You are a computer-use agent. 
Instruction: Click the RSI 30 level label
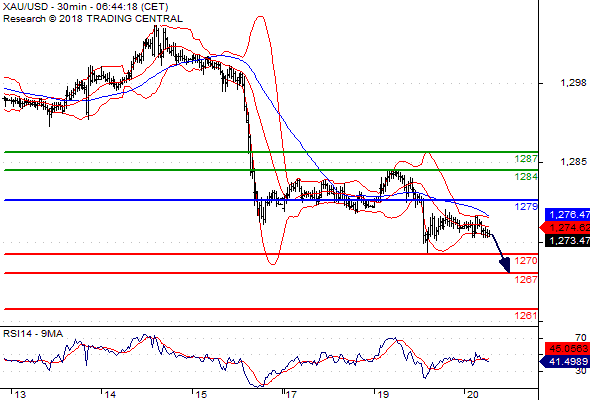(581, 371)
